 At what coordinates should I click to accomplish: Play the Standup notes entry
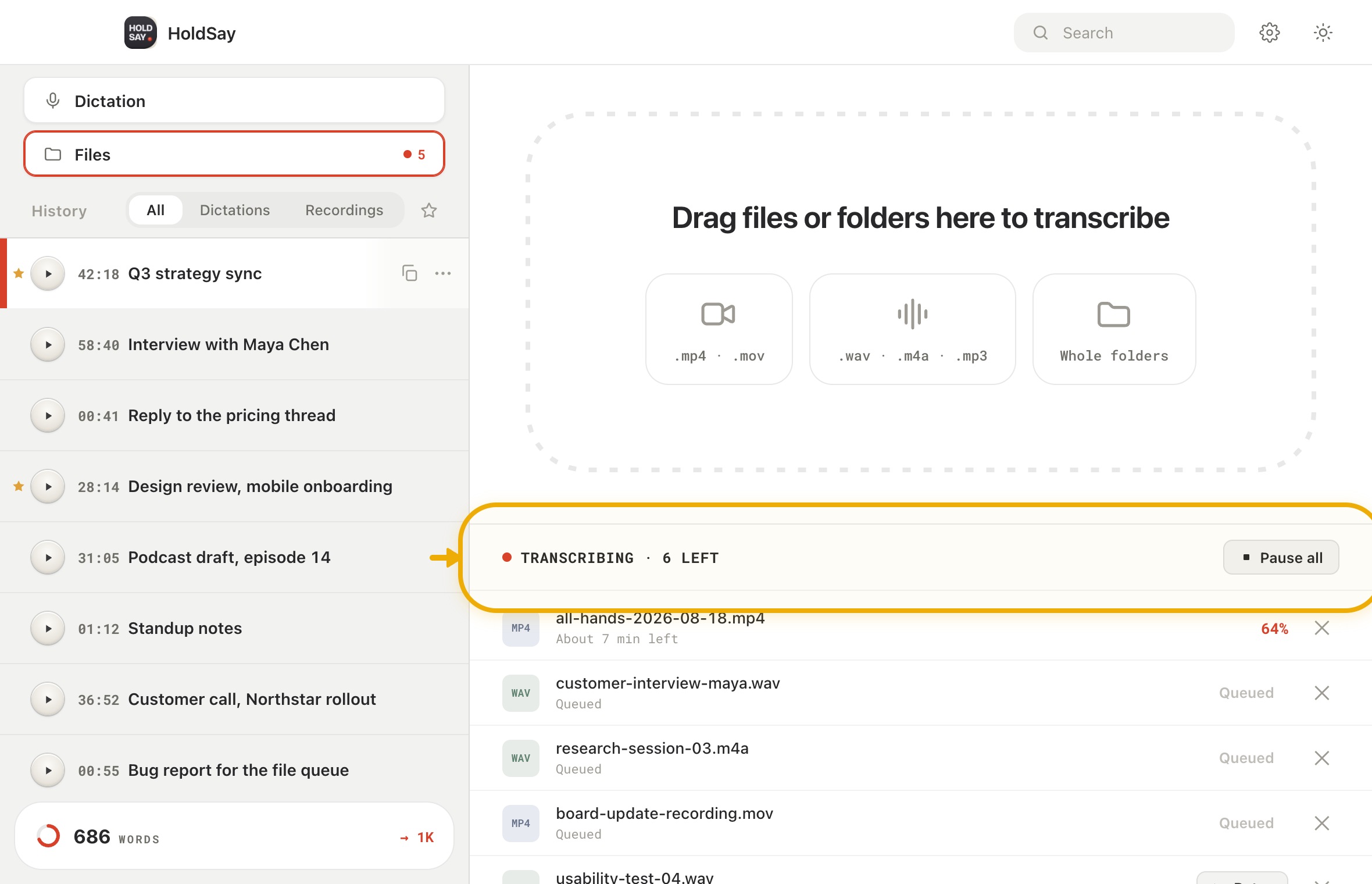click(x=48, y=628)
